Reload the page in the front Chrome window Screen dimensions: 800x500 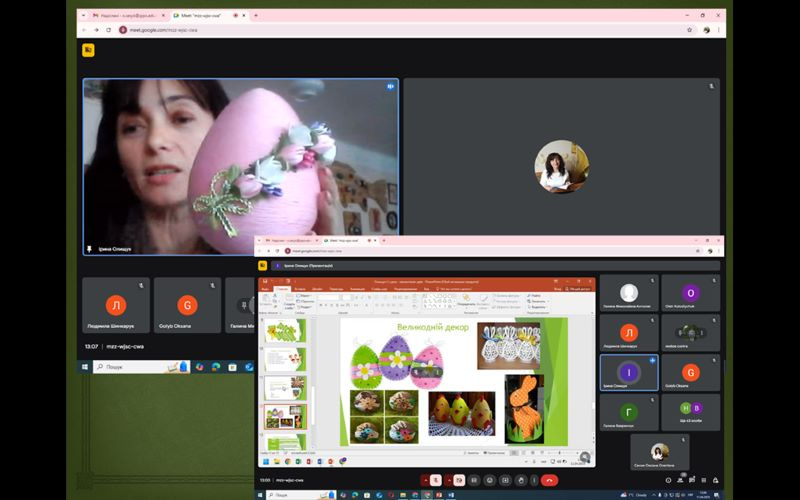click(278, 251)
